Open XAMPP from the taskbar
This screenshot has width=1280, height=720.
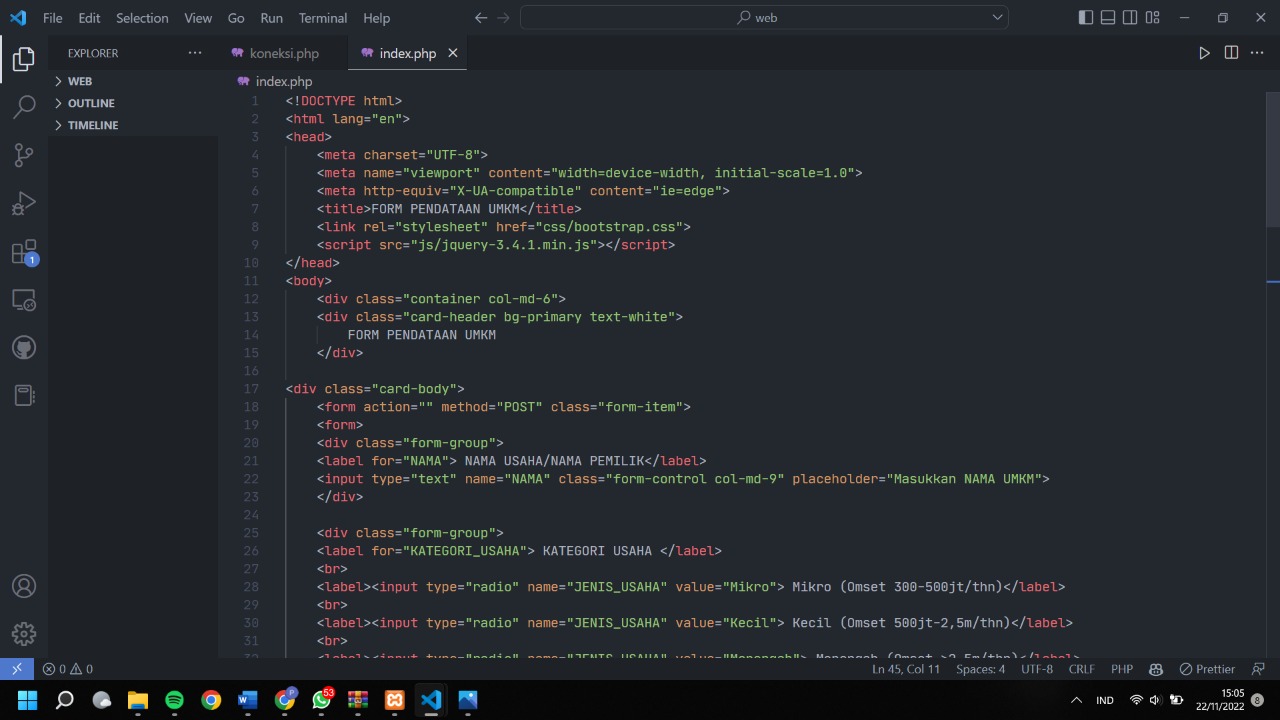[x=395, y=700]
